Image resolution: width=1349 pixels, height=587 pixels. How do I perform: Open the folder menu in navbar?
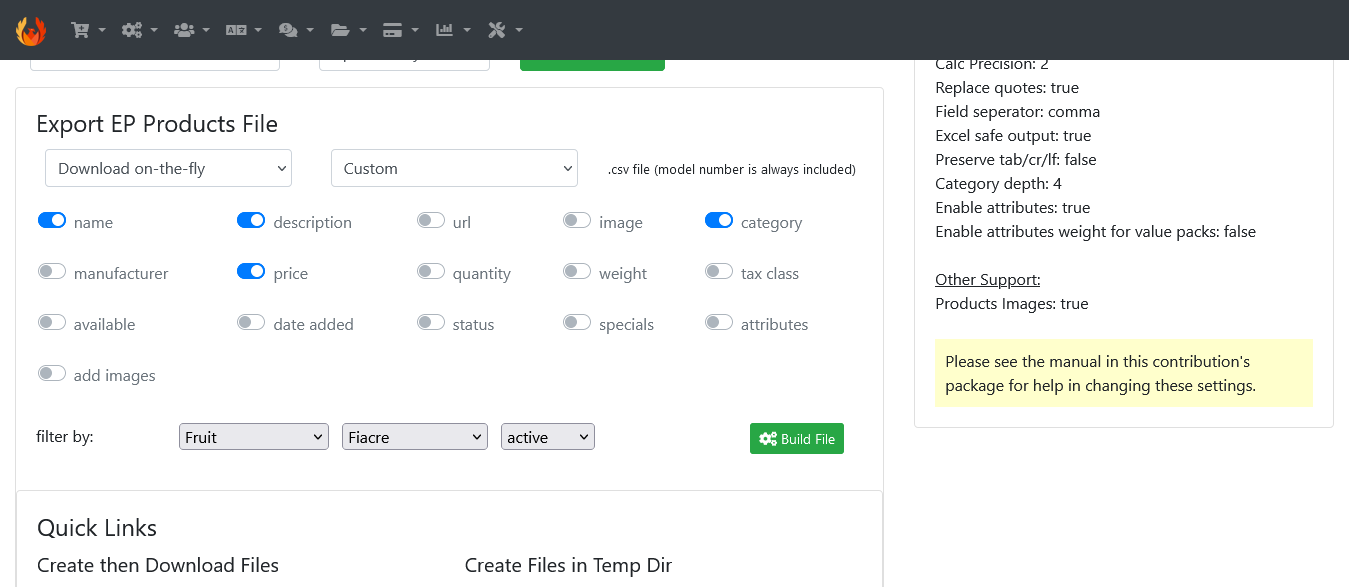[x=348, y=30]
